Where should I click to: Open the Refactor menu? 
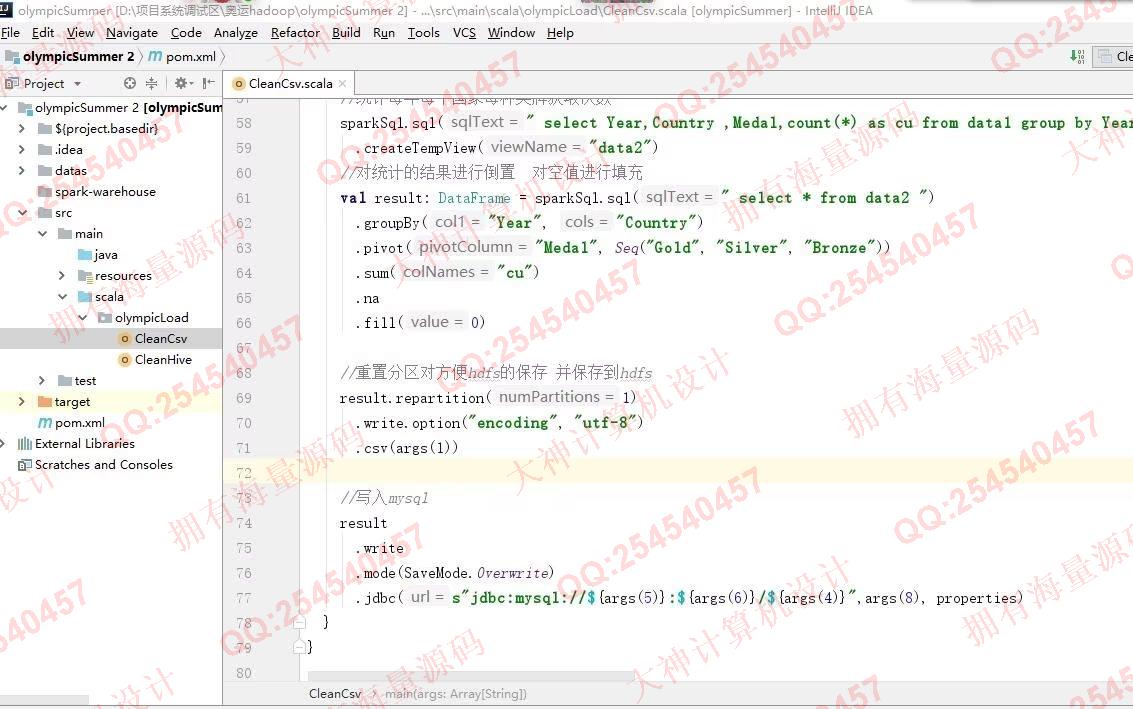[x=295, y=33]
